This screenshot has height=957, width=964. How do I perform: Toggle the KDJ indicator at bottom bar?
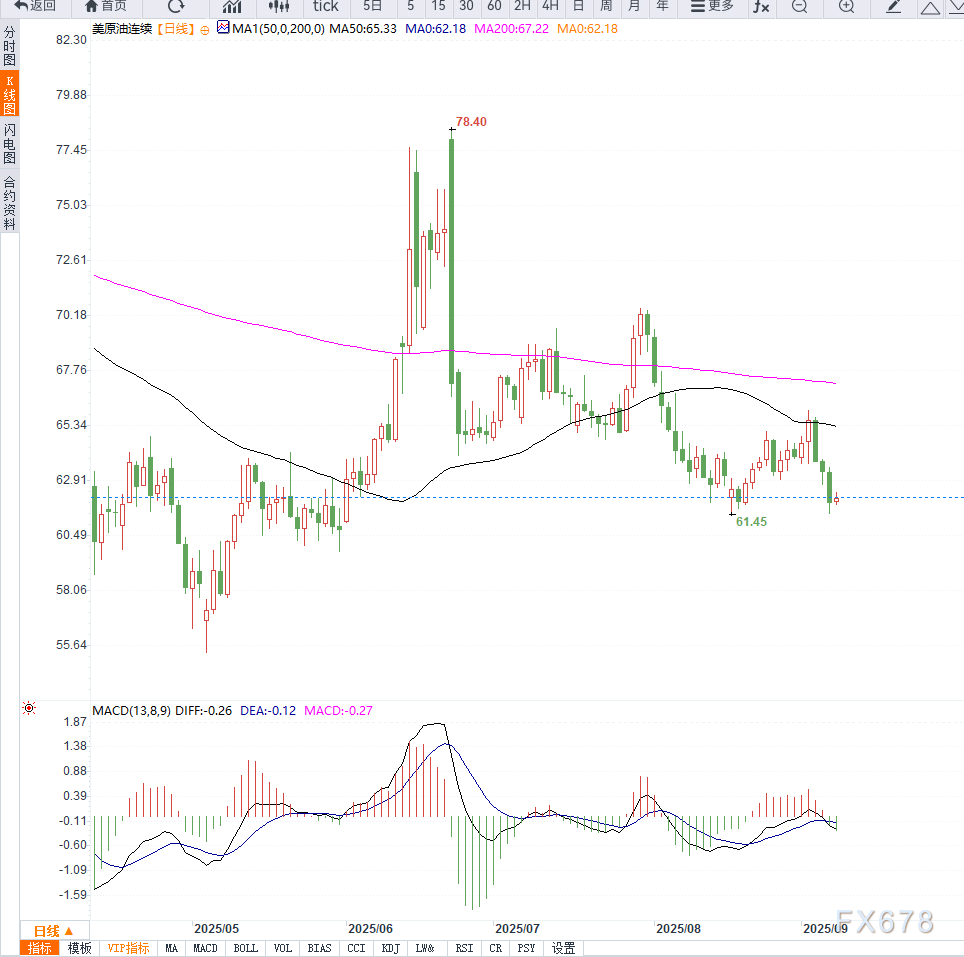[391, 948]
